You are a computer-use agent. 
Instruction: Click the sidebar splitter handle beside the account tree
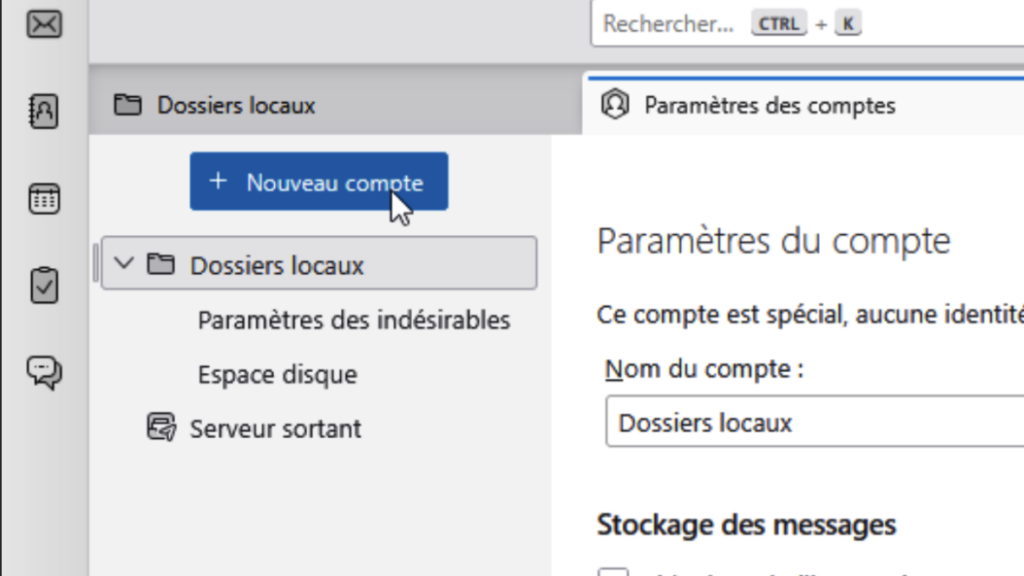(x=96, y=263)
